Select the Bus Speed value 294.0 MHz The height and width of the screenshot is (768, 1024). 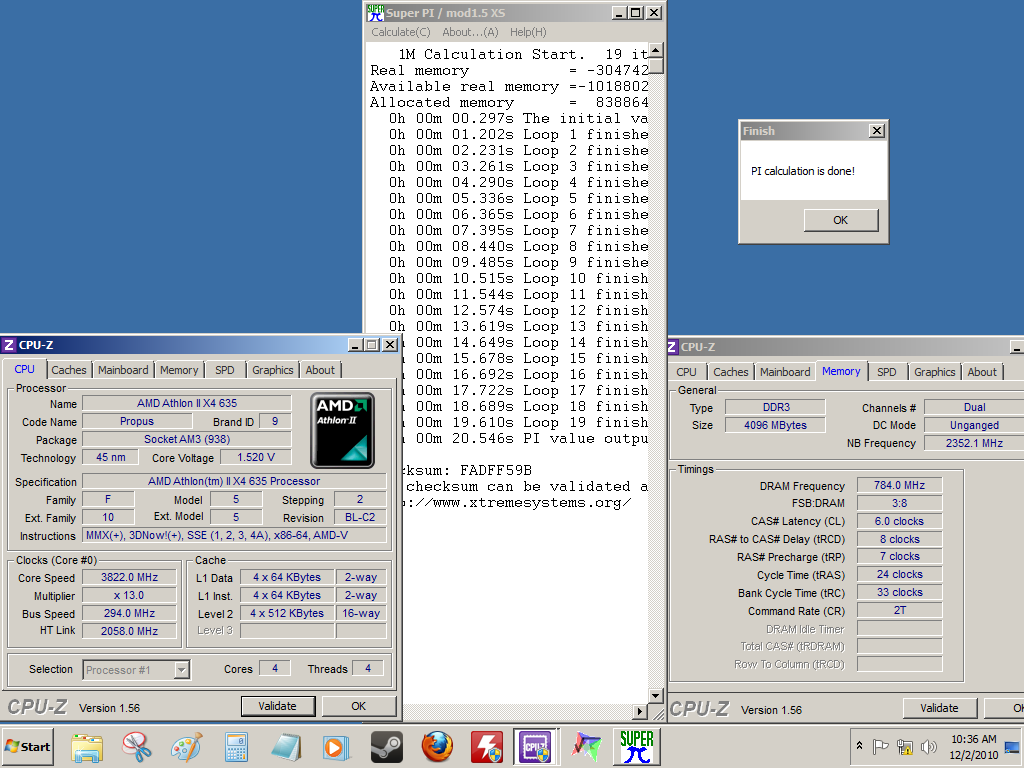point(129,613)
